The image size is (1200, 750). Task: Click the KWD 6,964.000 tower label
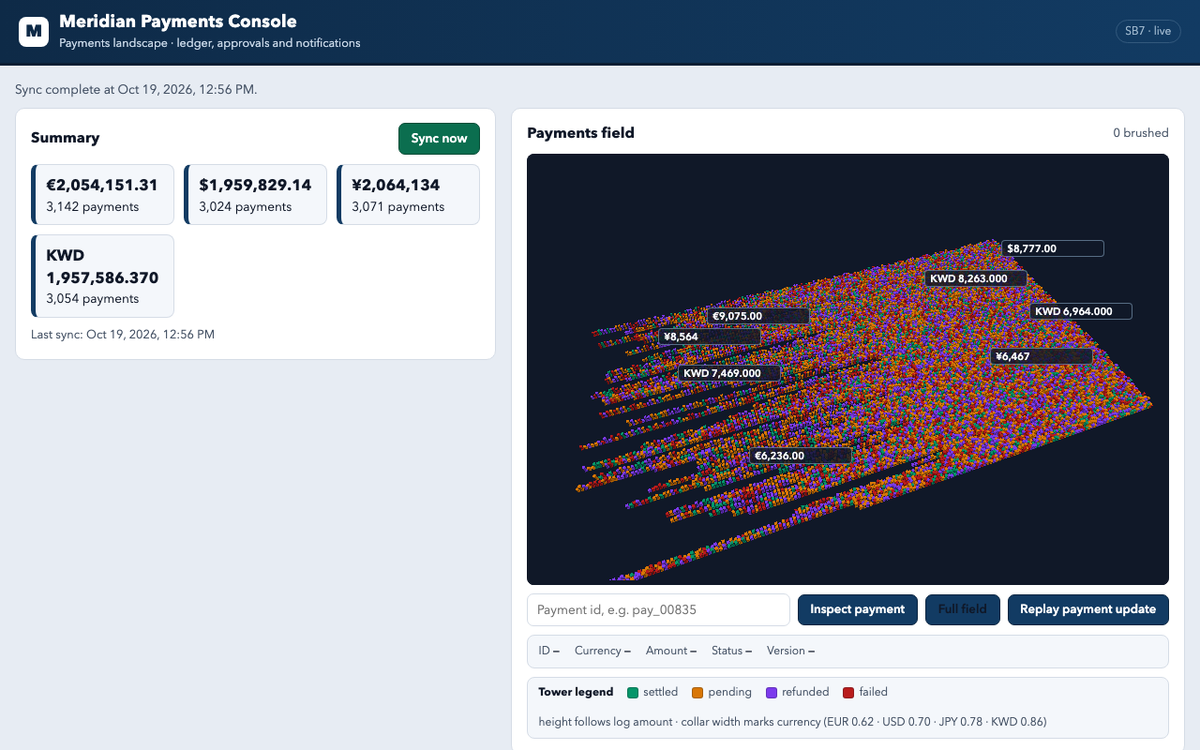tap(1081, 311)
